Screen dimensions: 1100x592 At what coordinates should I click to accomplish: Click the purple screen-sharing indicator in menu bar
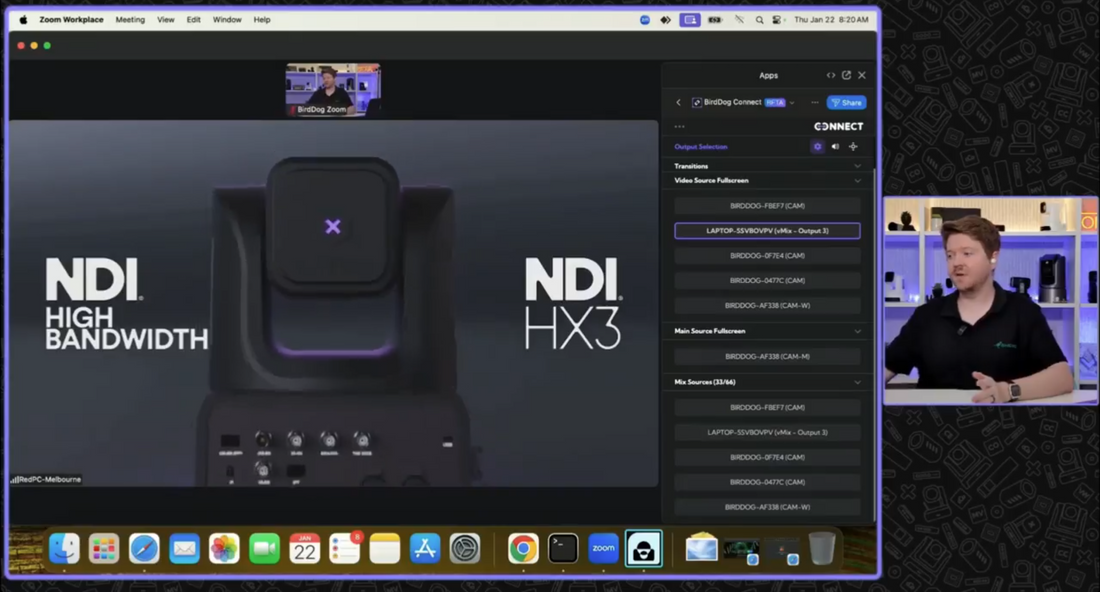tap(689, 19)
